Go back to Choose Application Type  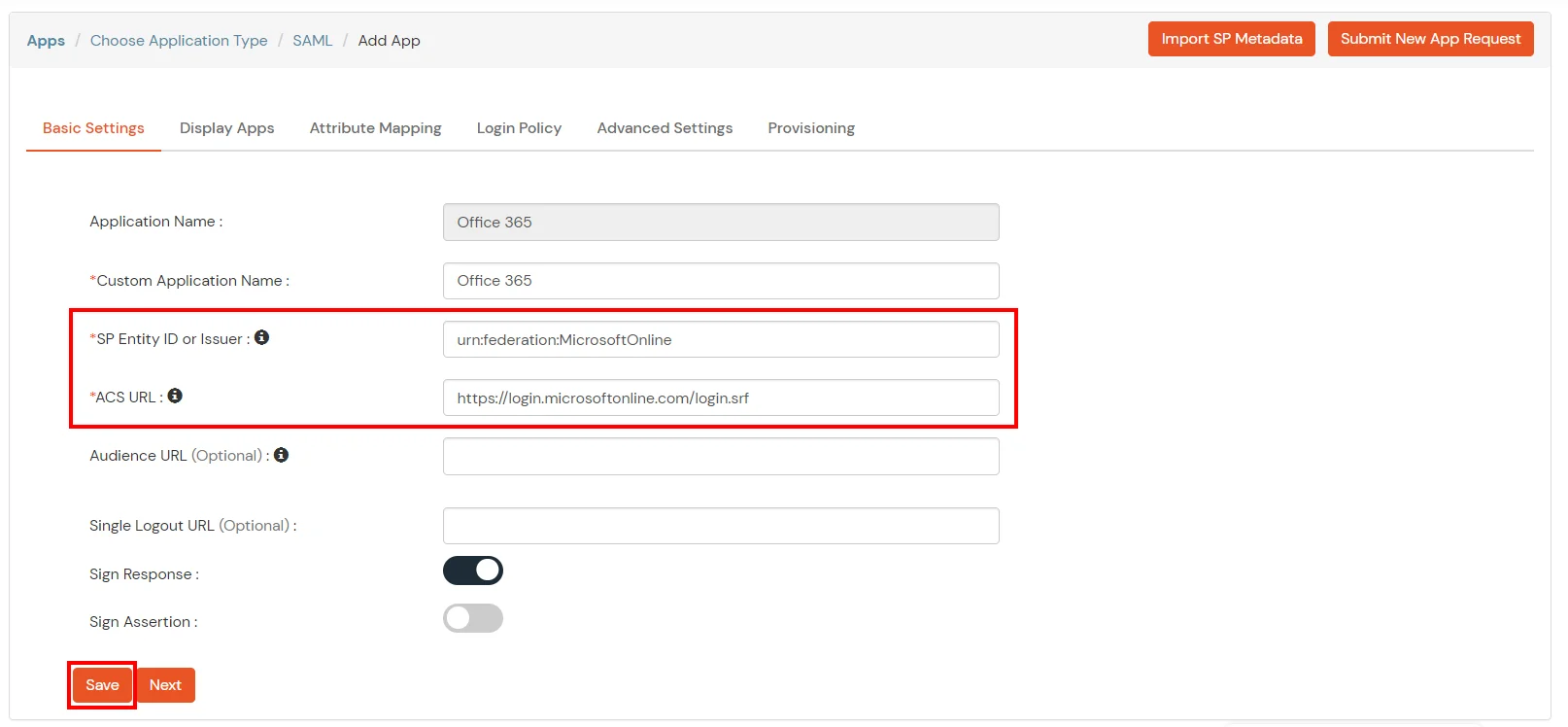179,41
